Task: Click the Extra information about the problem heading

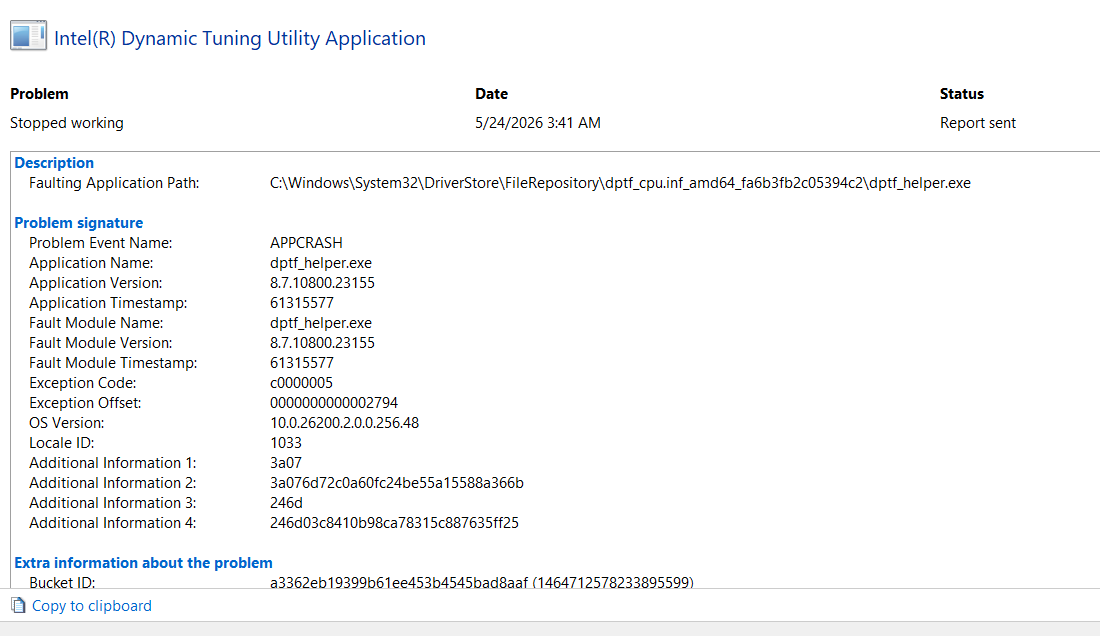Action: [x=143, y=563]
